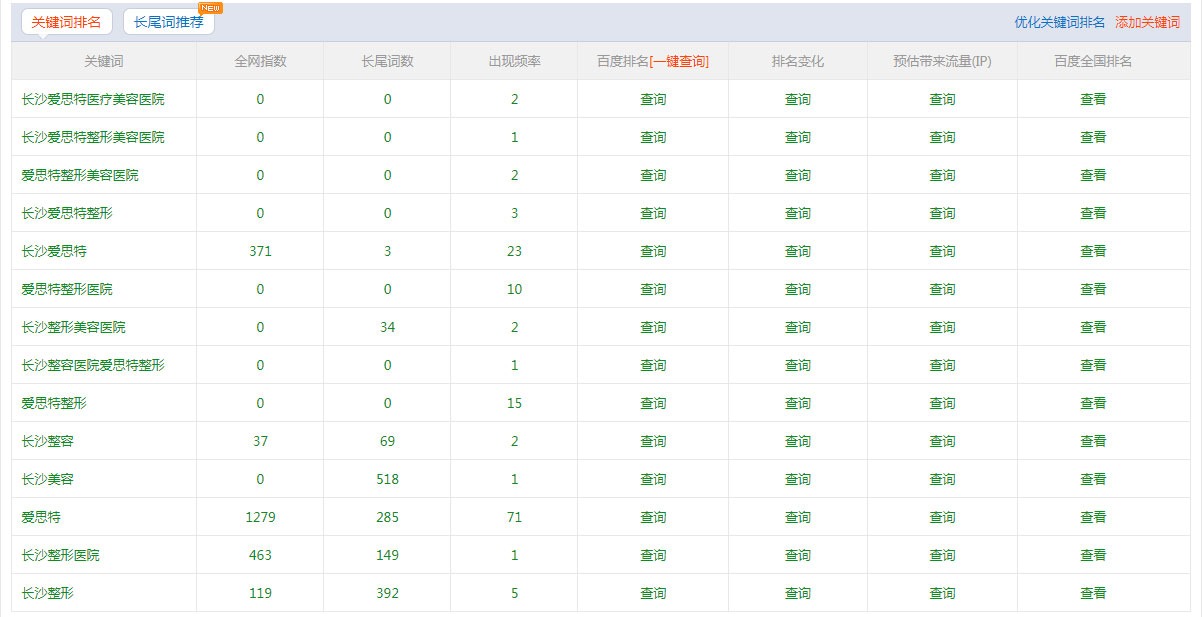View 百度全国排名 for 长沙整容医院爱思特整形
The height and width of the screenshot is (617, 1202).
click(x=1093, y=365)
